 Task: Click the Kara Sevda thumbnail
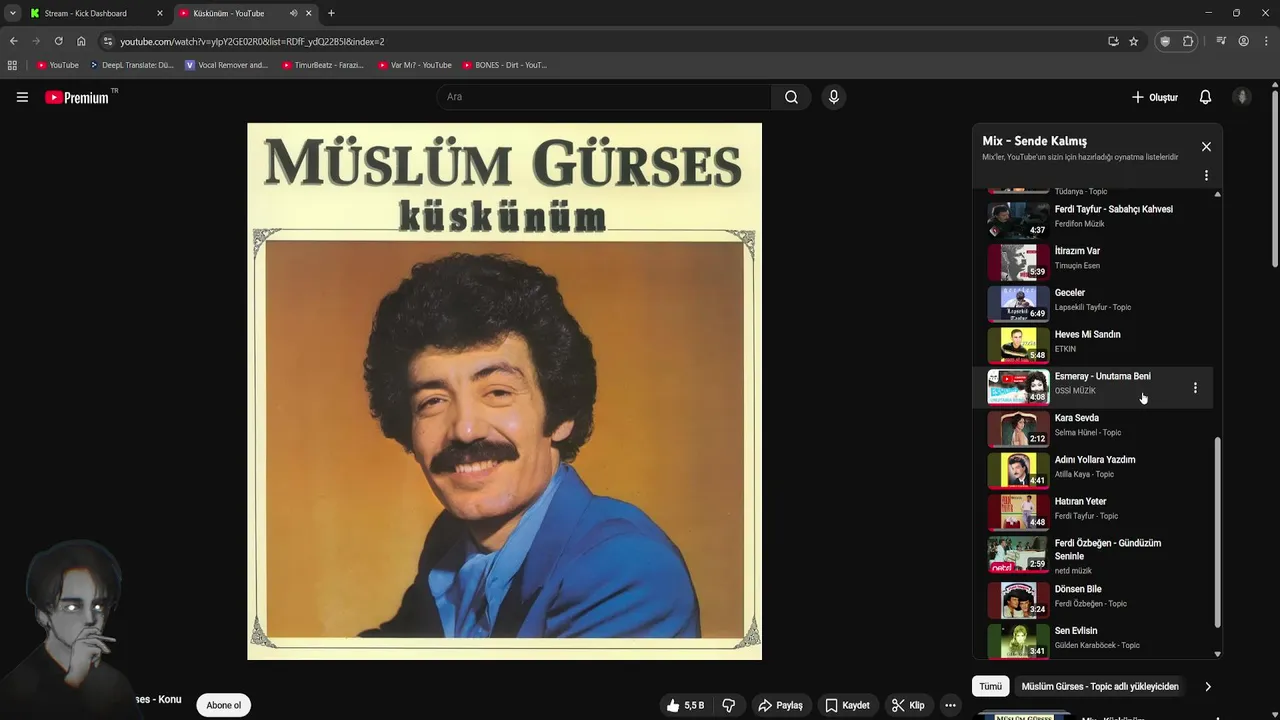pyautogui.click(x=1018, y=429)
